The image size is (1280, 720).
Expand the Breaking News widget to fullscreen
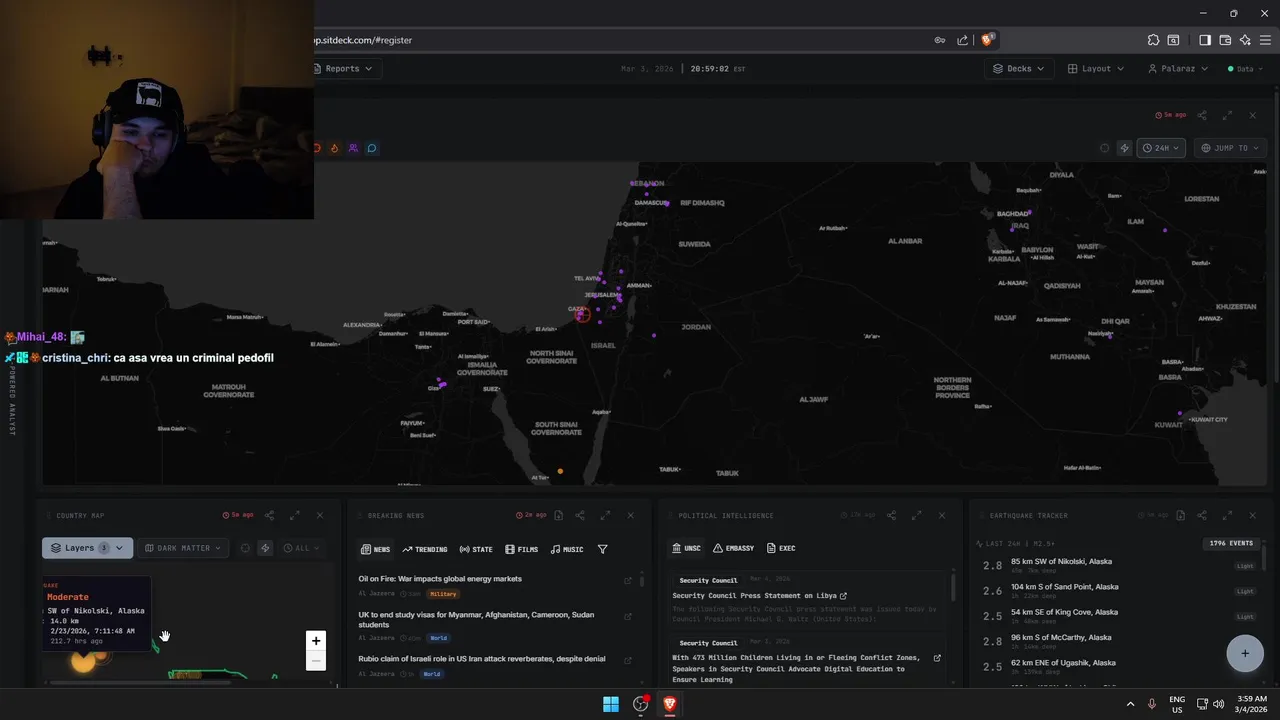[x=605, y=515]
